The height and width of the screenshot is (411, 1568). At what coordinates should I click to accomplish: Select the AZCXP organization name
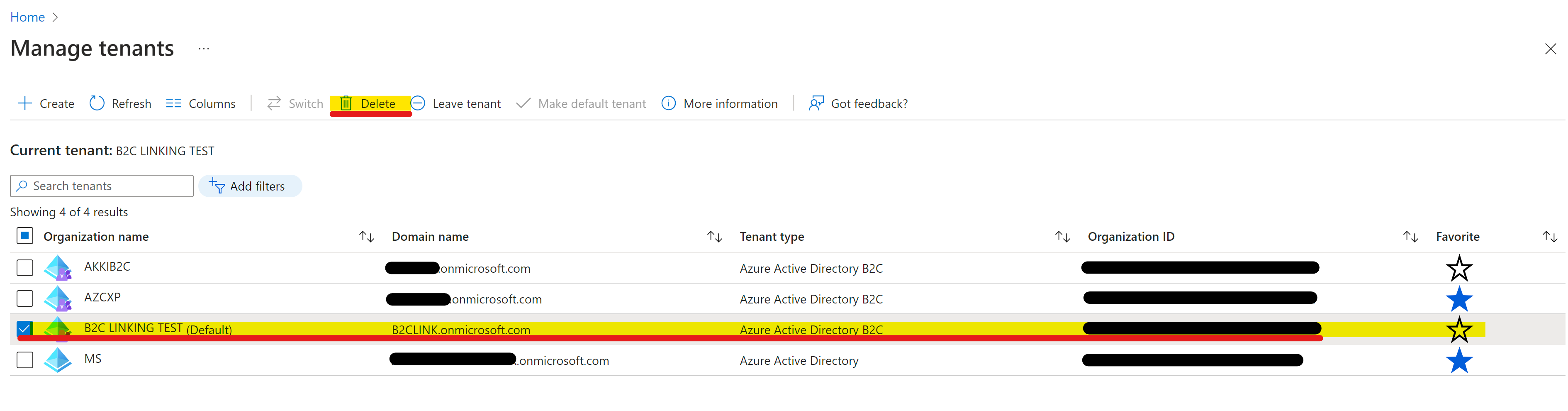click(x=102, y=297)
